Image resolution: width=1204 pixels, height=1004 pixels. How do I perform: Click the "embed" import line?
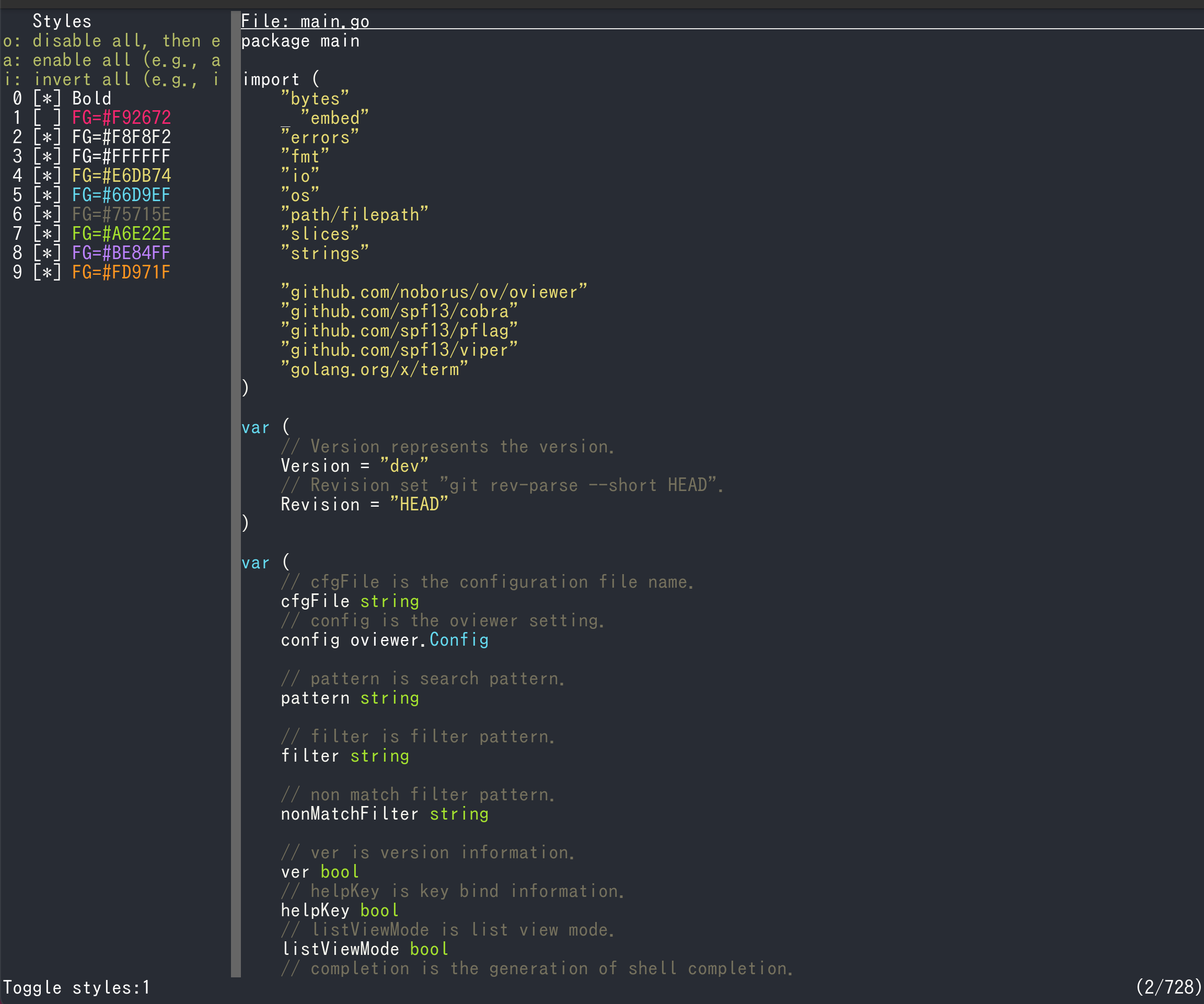[325, 118]
